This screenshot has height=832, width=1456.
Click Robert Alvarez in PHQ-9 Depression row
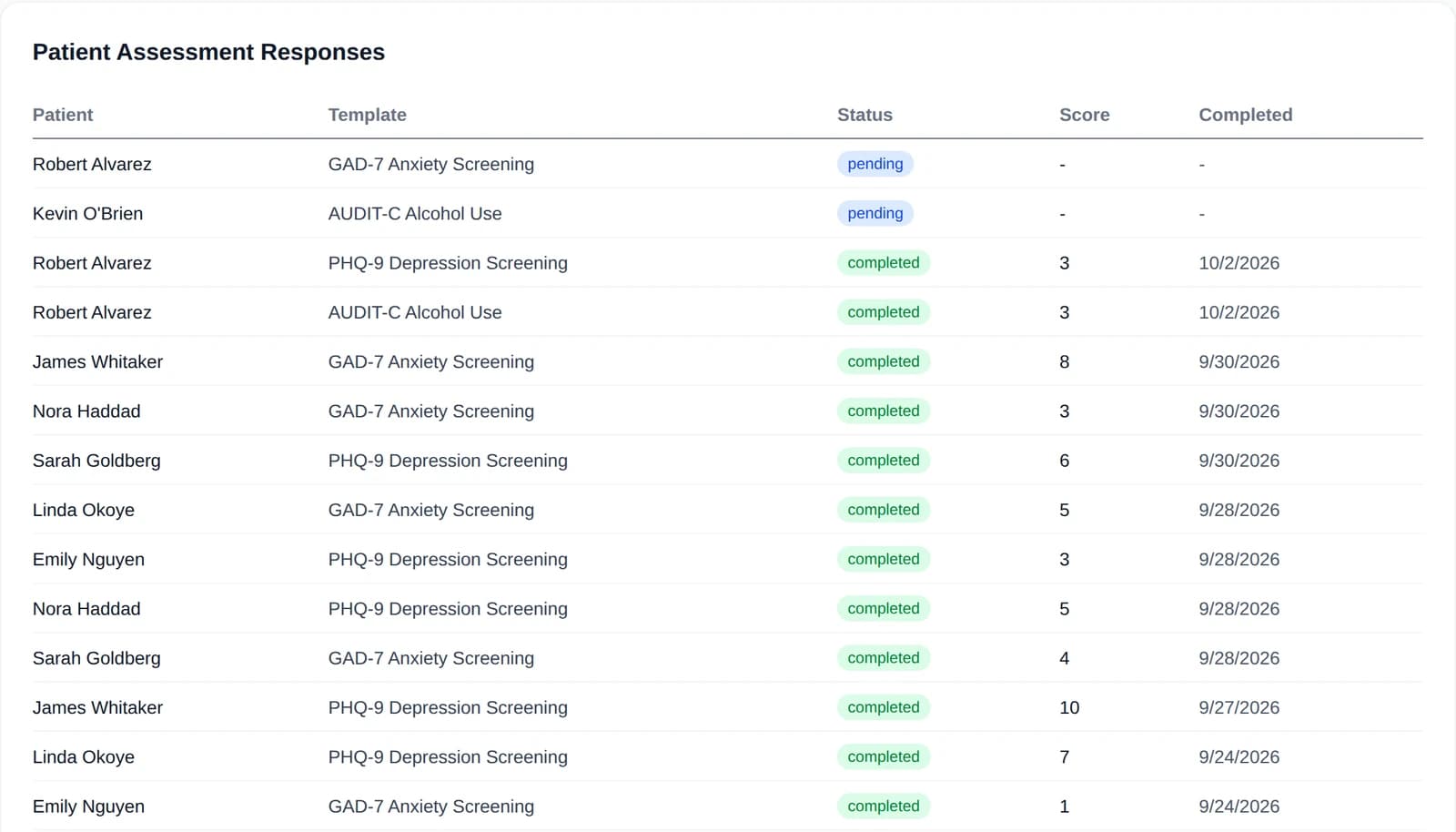point(92,263)
